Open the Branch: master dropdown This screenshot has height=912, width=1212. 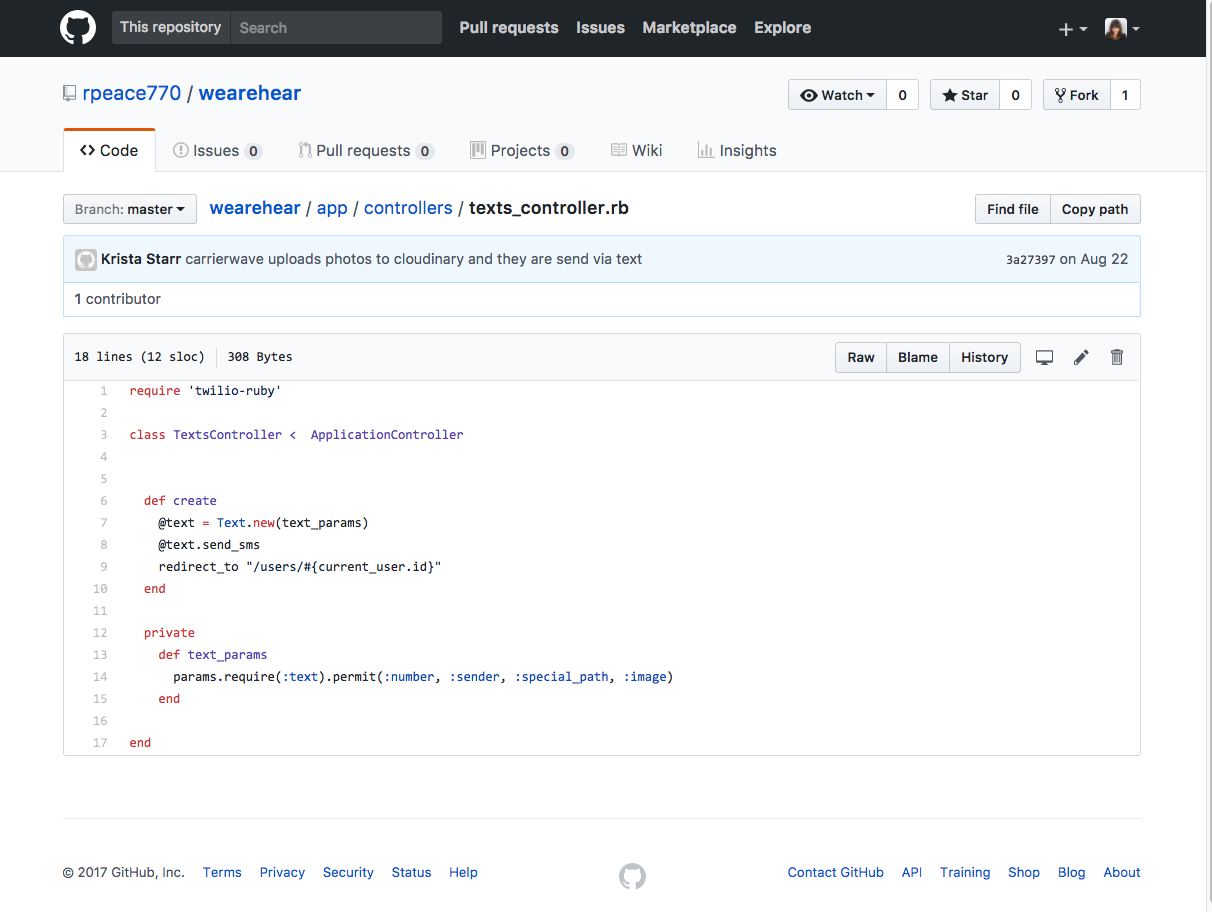coord(130,209)
